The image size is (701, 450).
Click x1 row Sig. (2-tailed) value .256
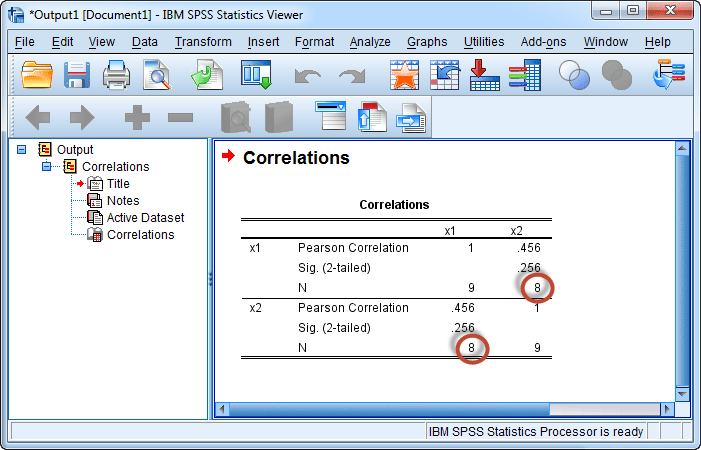528,267
